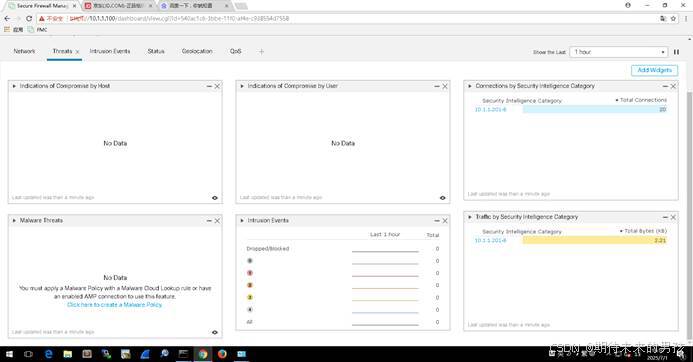Click the red impact level 1 icon
Screen dimensions: 693x362
[250, 273]
